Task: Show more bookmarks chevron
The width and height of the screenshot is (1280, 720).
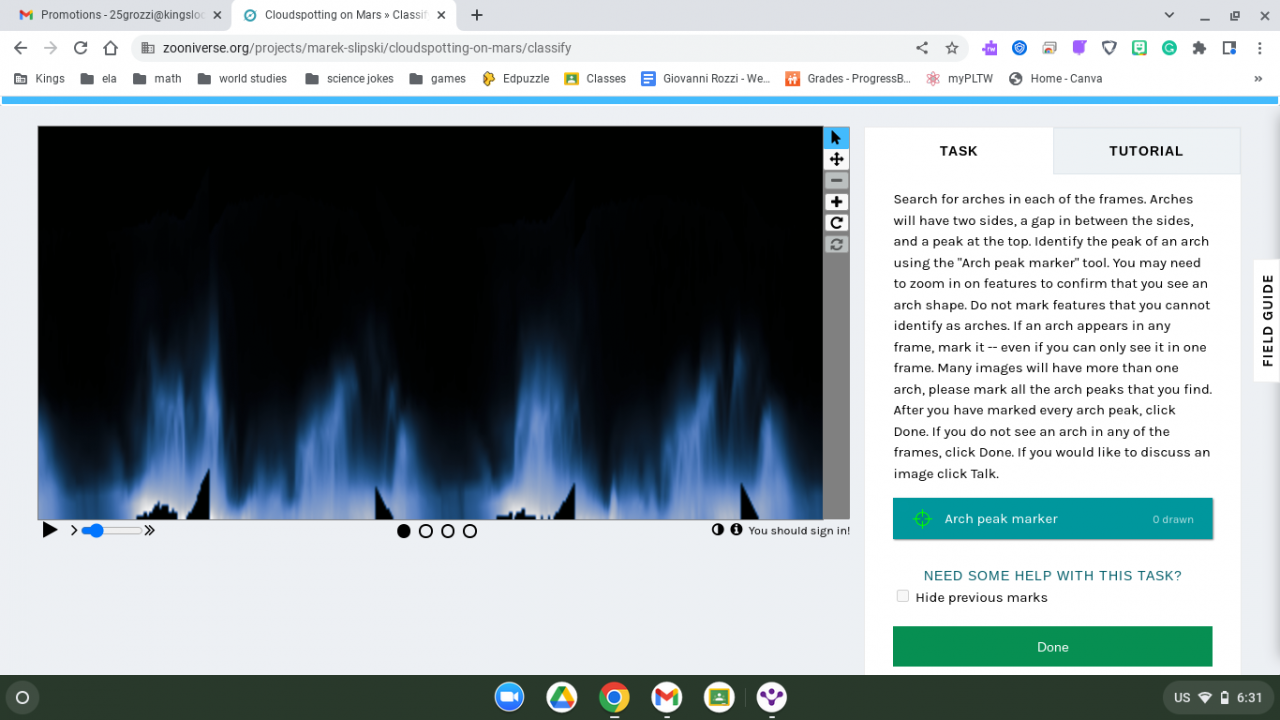Action: coord(1258,78)
